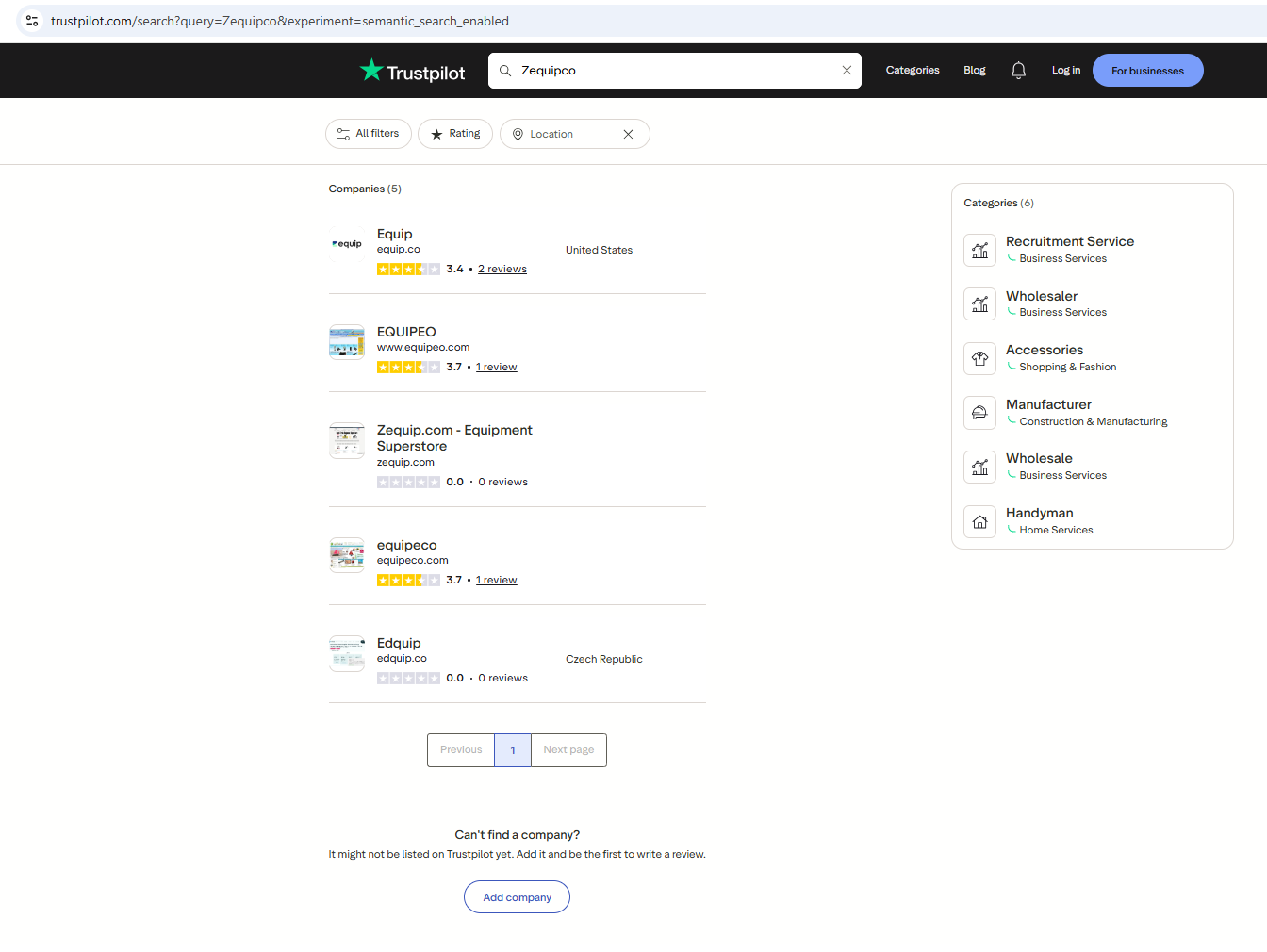View EQUIPEO's 1 review link
The image size is (1267, 952).
click(x=497, y=368)
